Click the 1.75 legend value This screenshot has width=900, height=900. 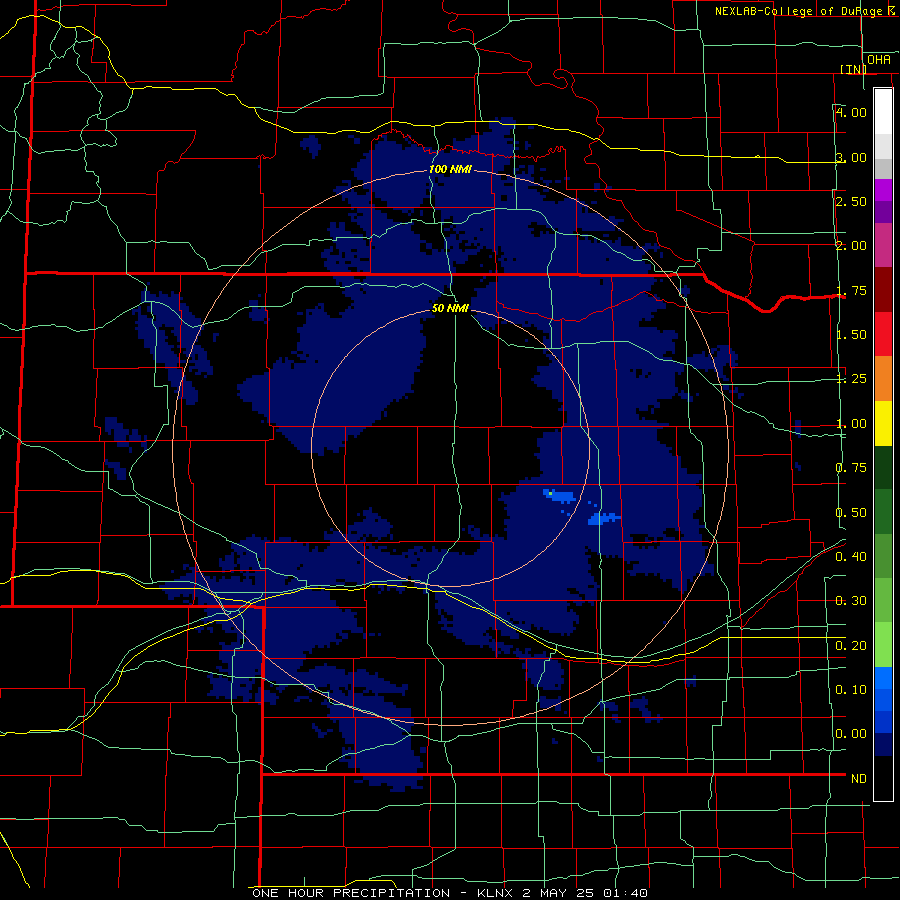pyautogui.click(x=851, y=290)
